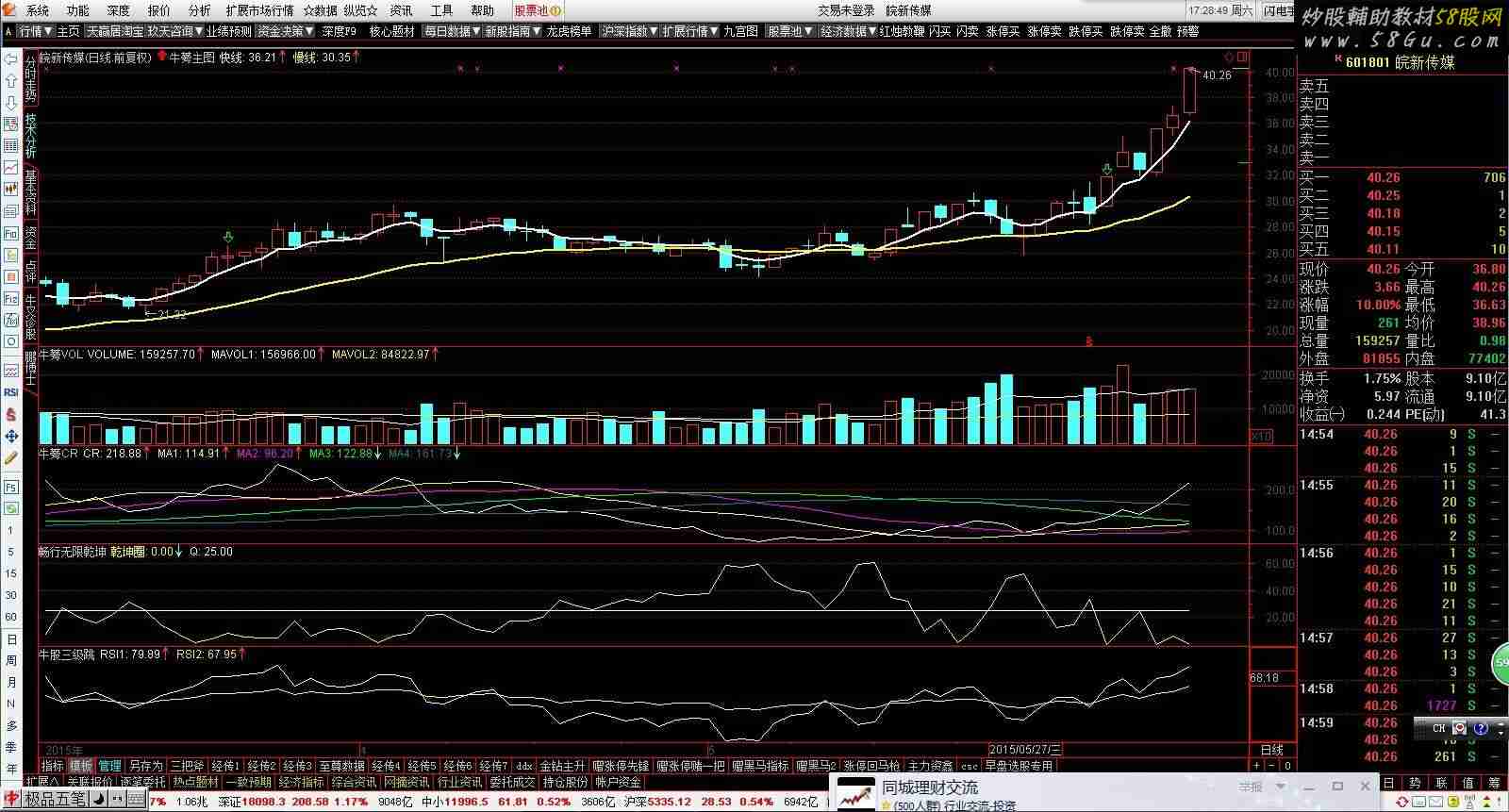Expand the 资金决策 dropdown
This screenshot has height=812, width=1509.
coord(286,31)
